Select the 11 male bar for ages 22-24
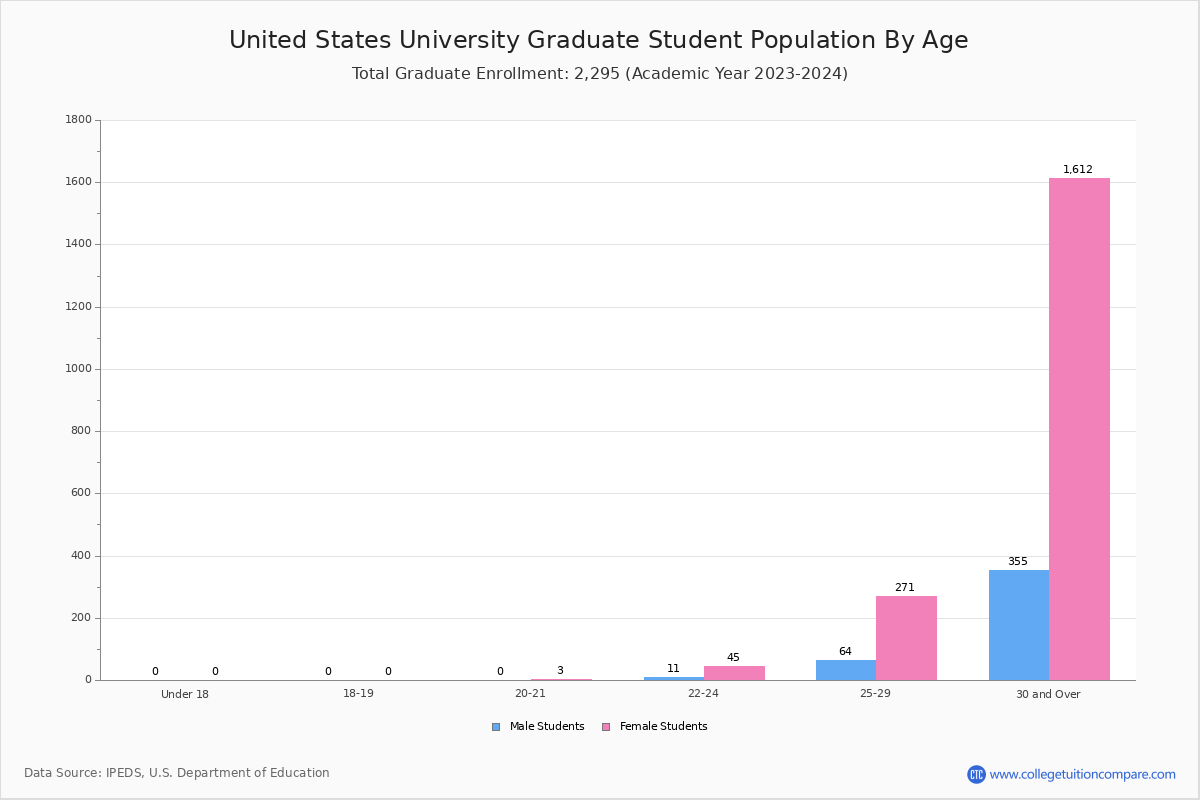The width and height of the screenshot is (1200, 800). (674, 678)
